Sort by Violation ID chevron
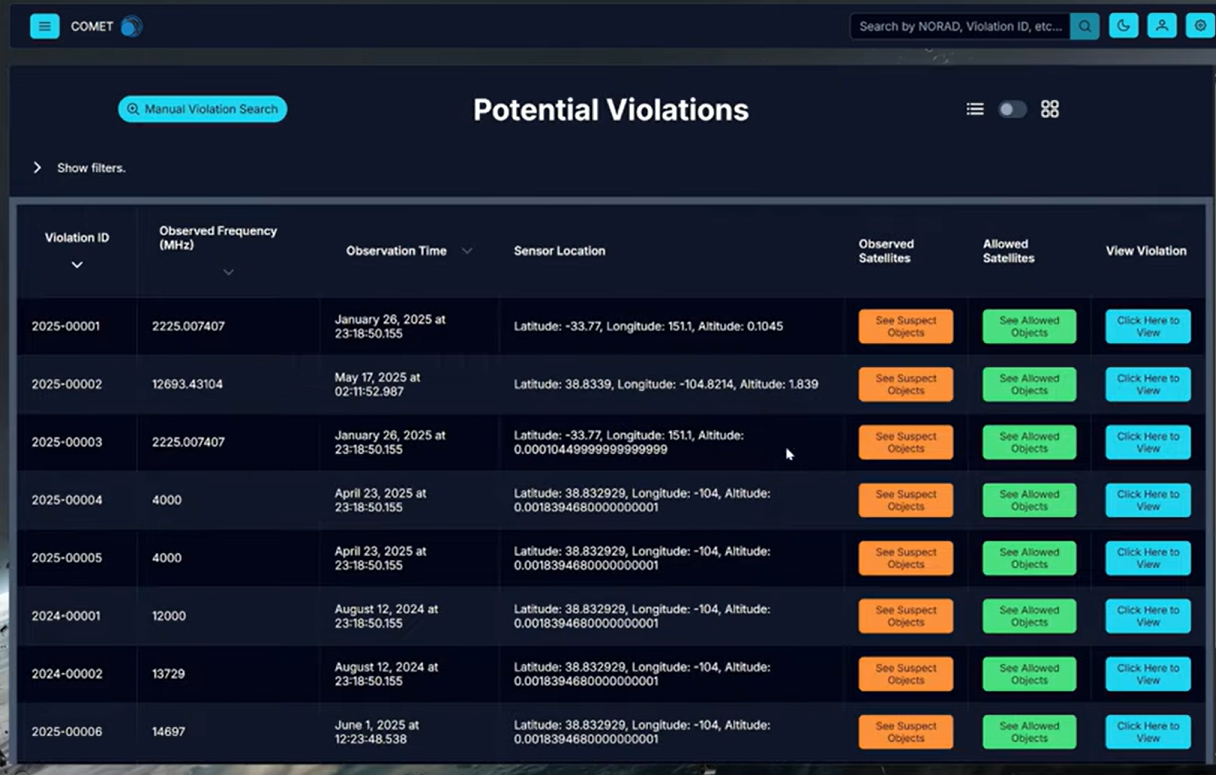 77,265
